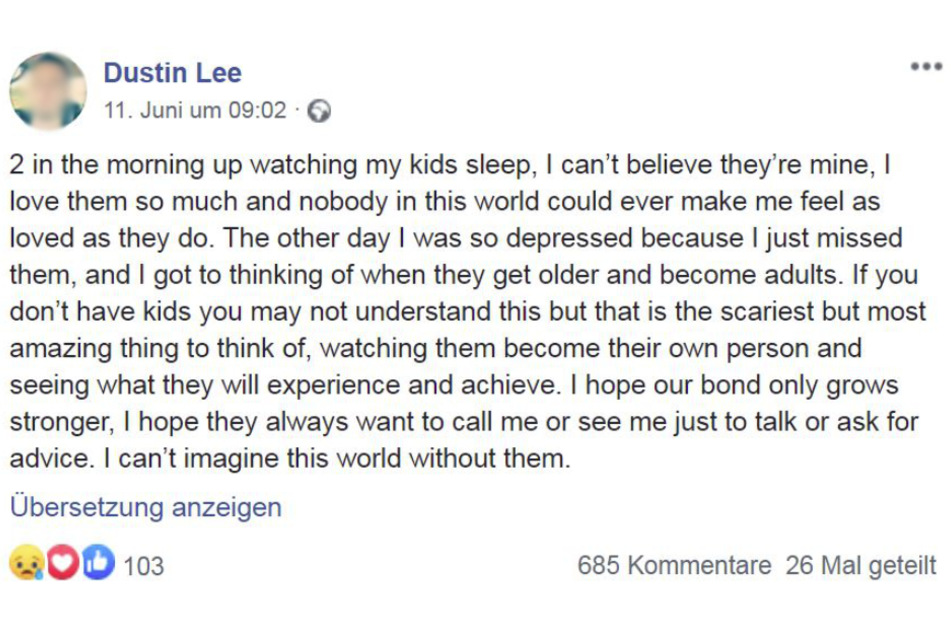Click Übersetzung anzeigen to show translation

pos(146,507)
